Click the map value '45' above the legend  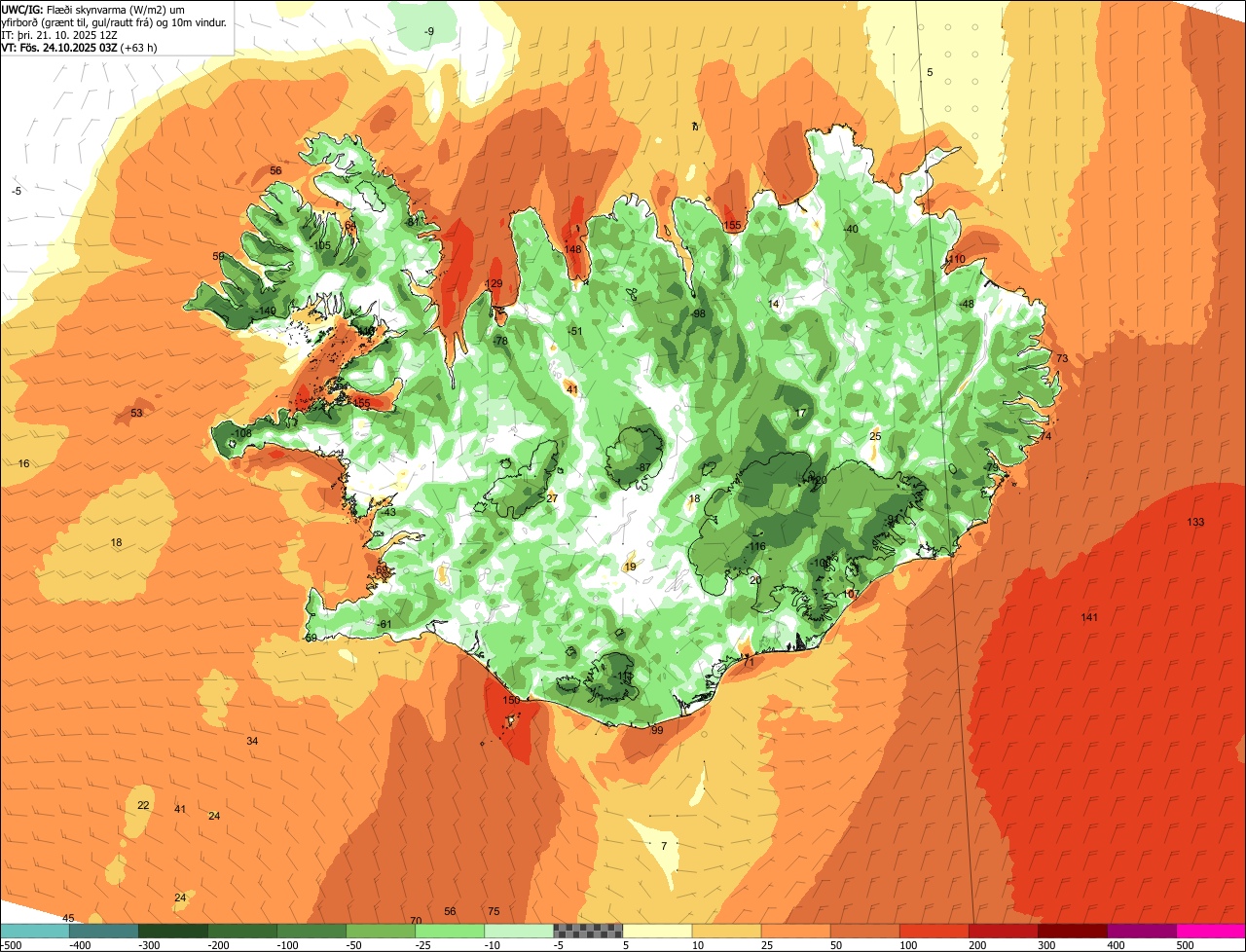[x=68, y=919]
